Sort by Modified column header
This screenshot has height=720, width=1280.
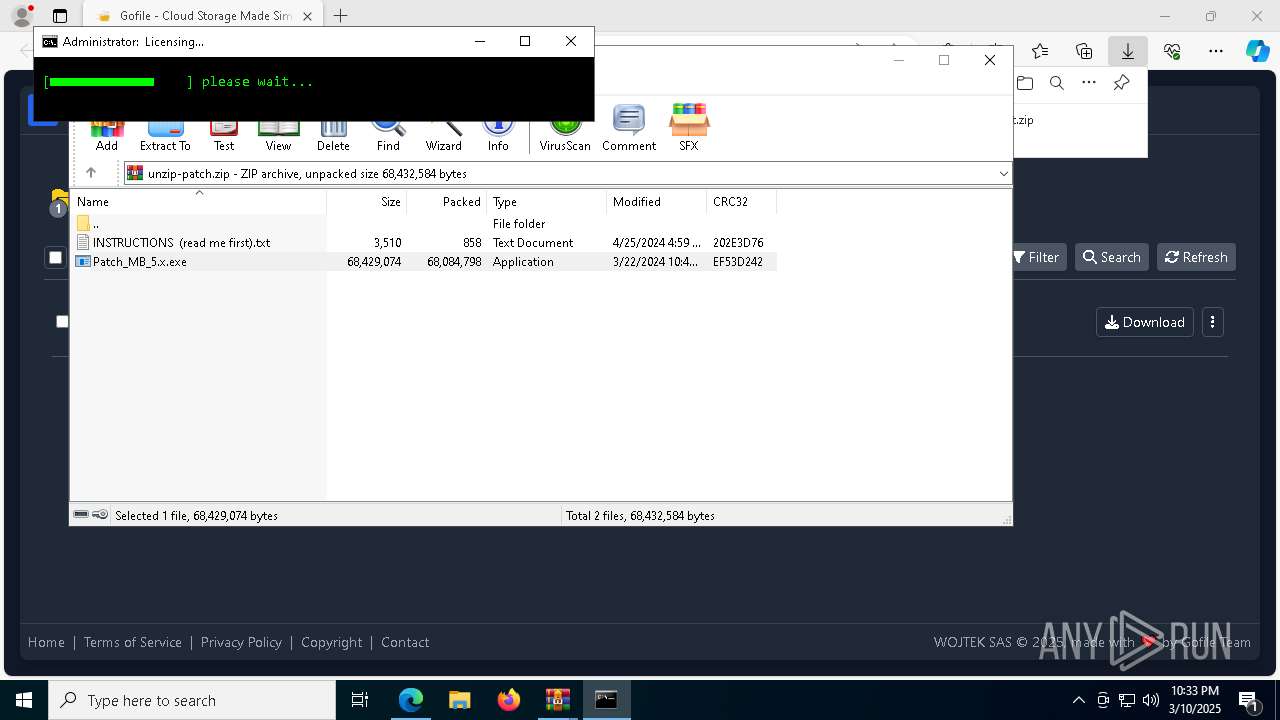click(657, 202)
